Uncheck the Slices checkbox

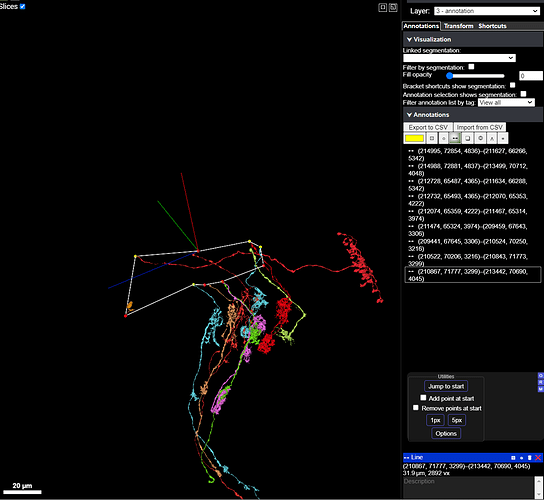click(23, 6)
